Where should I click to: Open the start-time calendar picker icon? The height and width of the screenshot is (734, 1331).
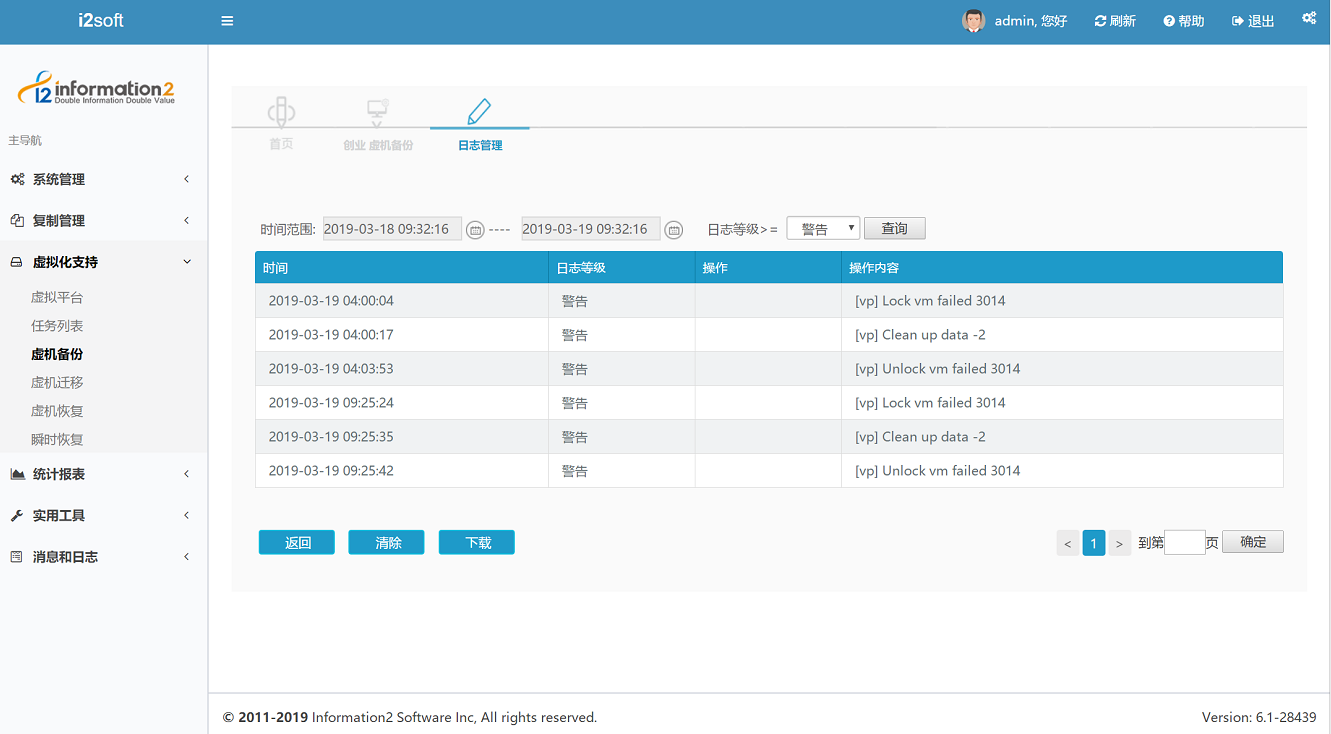(476, 230)
